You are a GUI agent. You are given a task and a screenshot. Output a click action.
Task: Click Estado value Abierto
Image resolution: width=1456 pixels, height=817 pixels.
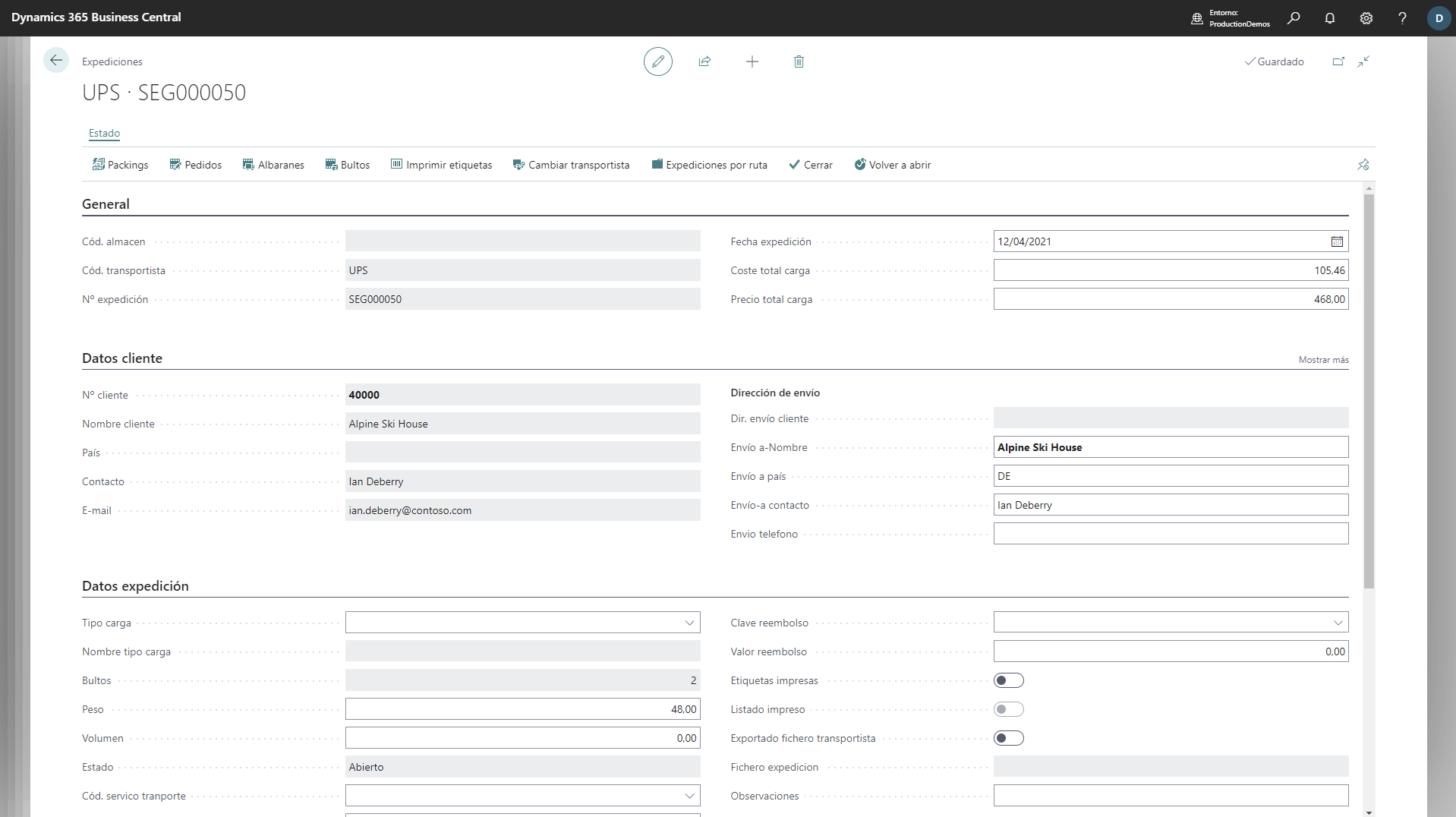[522, 767]
